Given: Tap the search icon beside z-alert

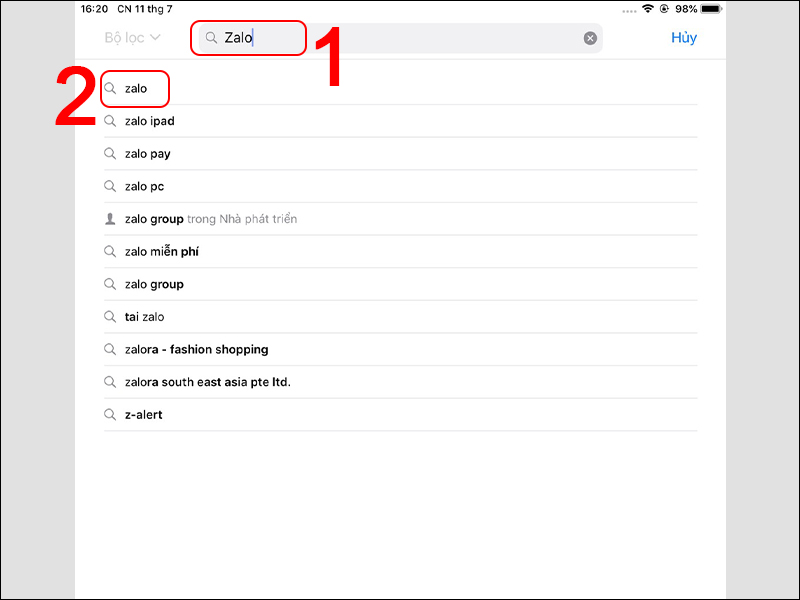Looking at the screenshot, I should click(110, 415).
